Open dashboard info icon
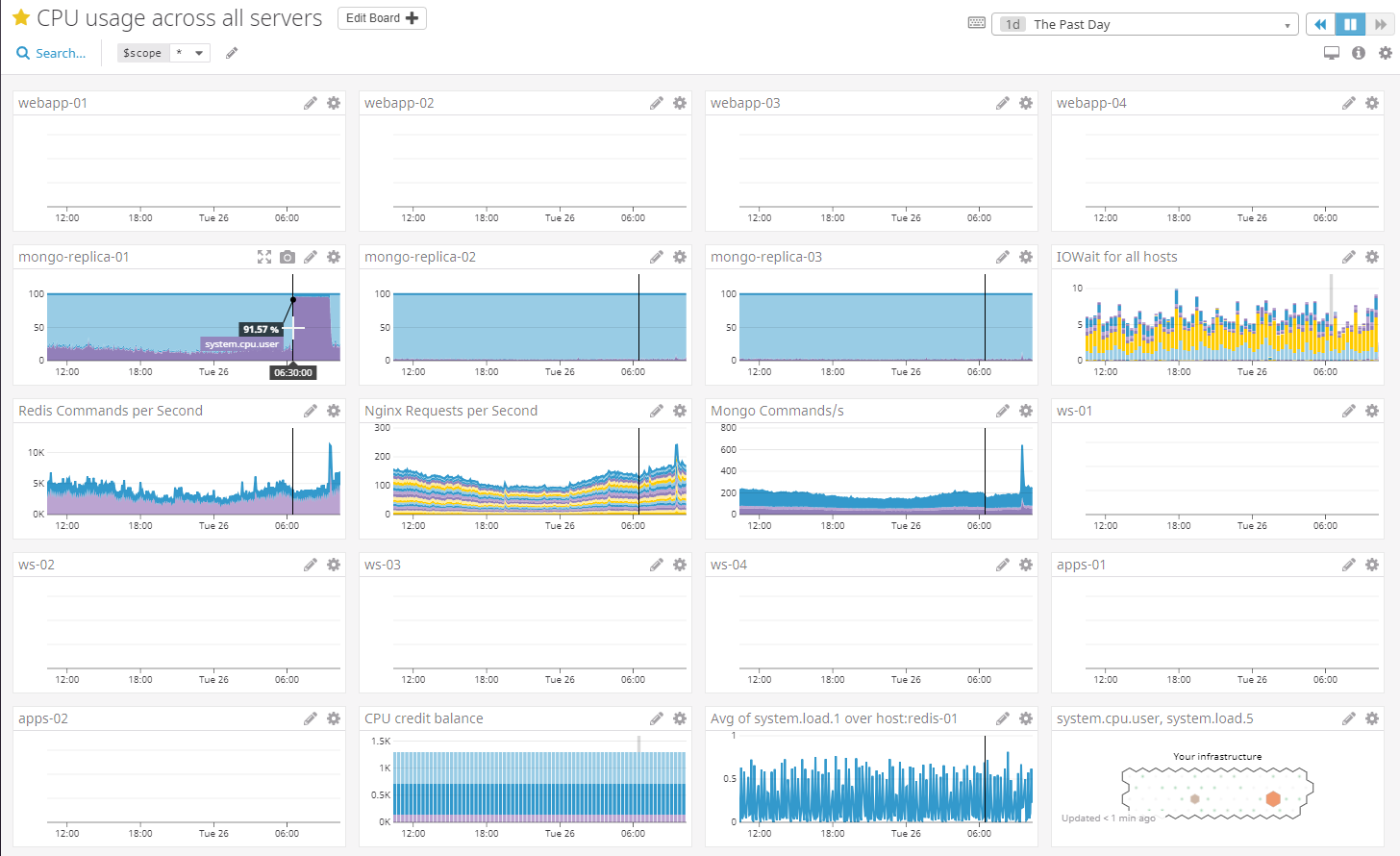This screenshot has height=856, width=1400. (x=1358, y=53)
